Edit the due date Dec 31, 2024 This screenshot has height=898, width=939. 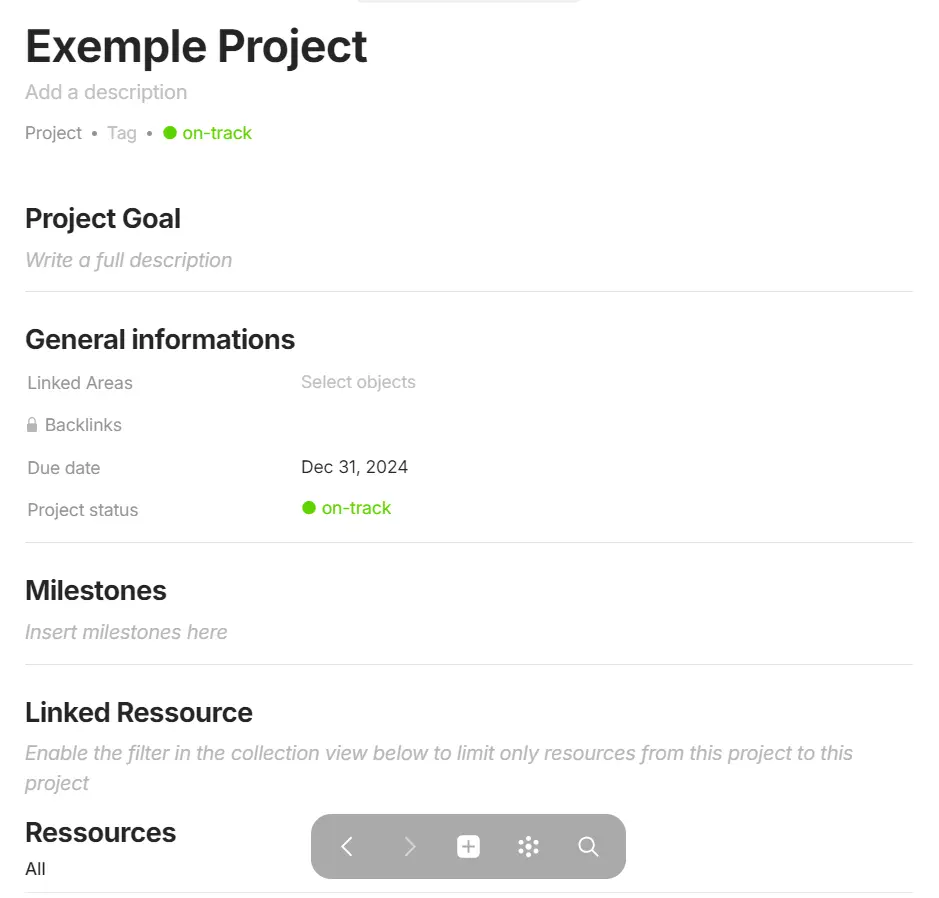click(354, 466)
